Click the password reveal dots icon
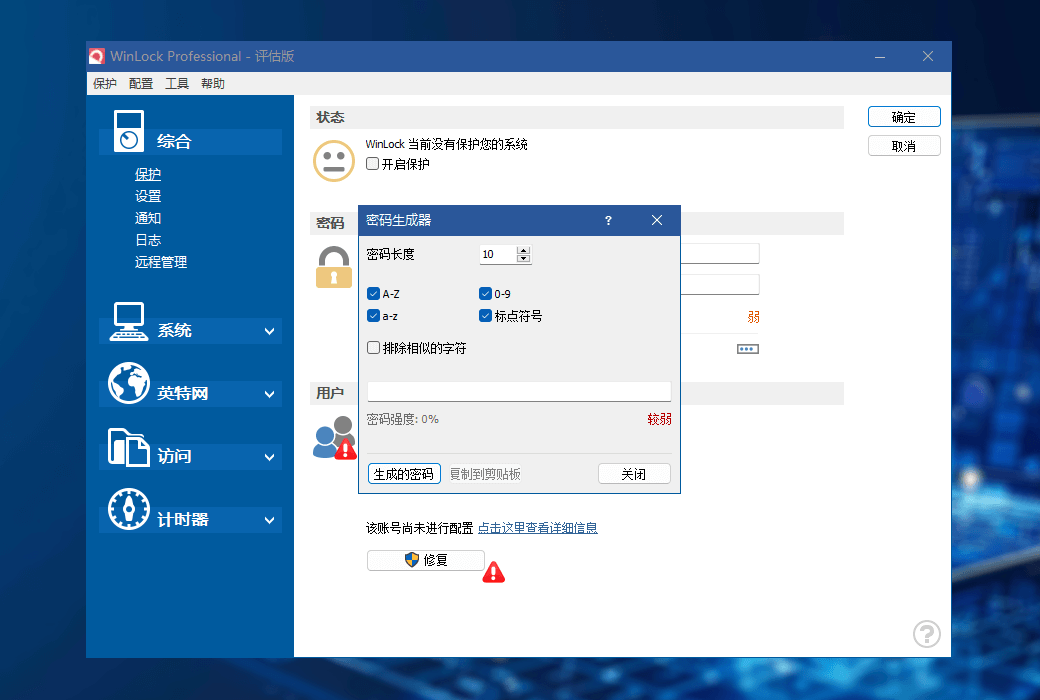This screenshot has width=1040, height=700. click(x=748, y=349)
